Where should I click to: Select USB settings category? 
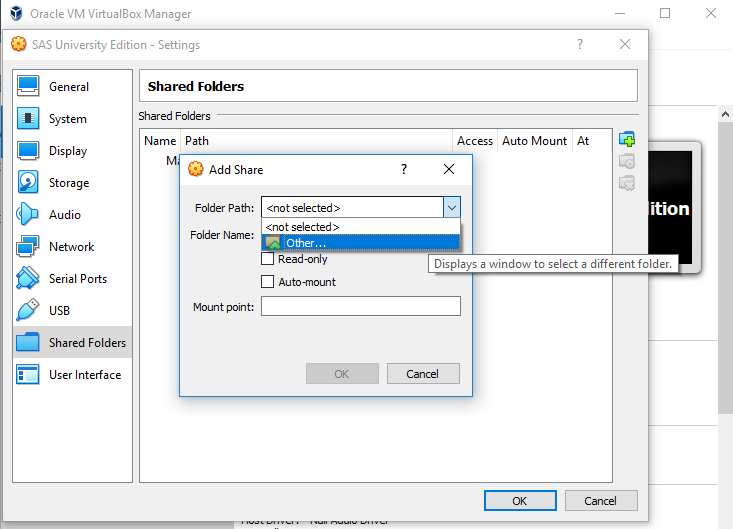(72, 310)
